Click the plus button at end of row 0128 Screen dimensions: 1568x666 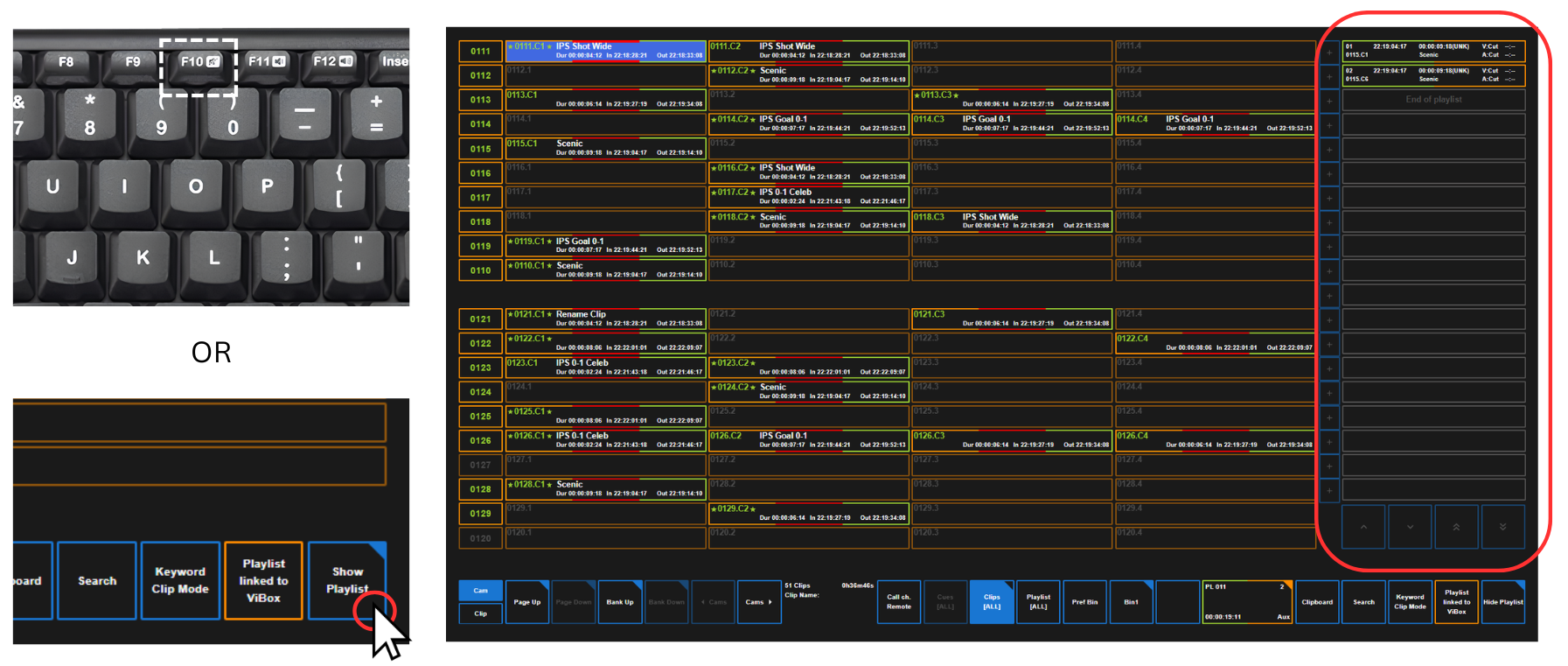pos(1329,490)
